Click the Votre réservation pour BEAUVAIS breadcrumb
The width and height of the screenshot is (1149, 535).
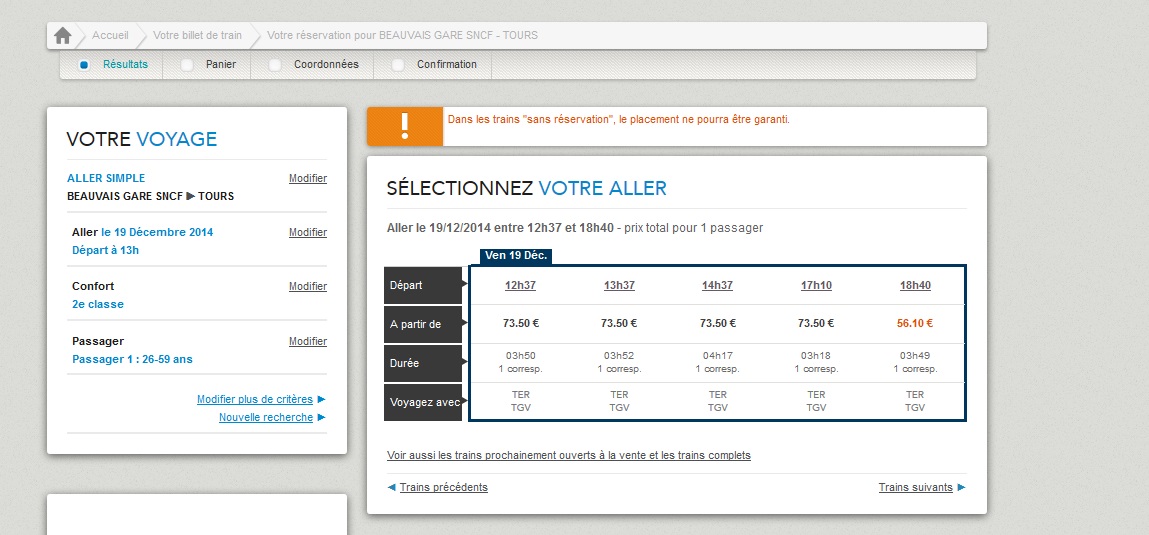(402, 35)
